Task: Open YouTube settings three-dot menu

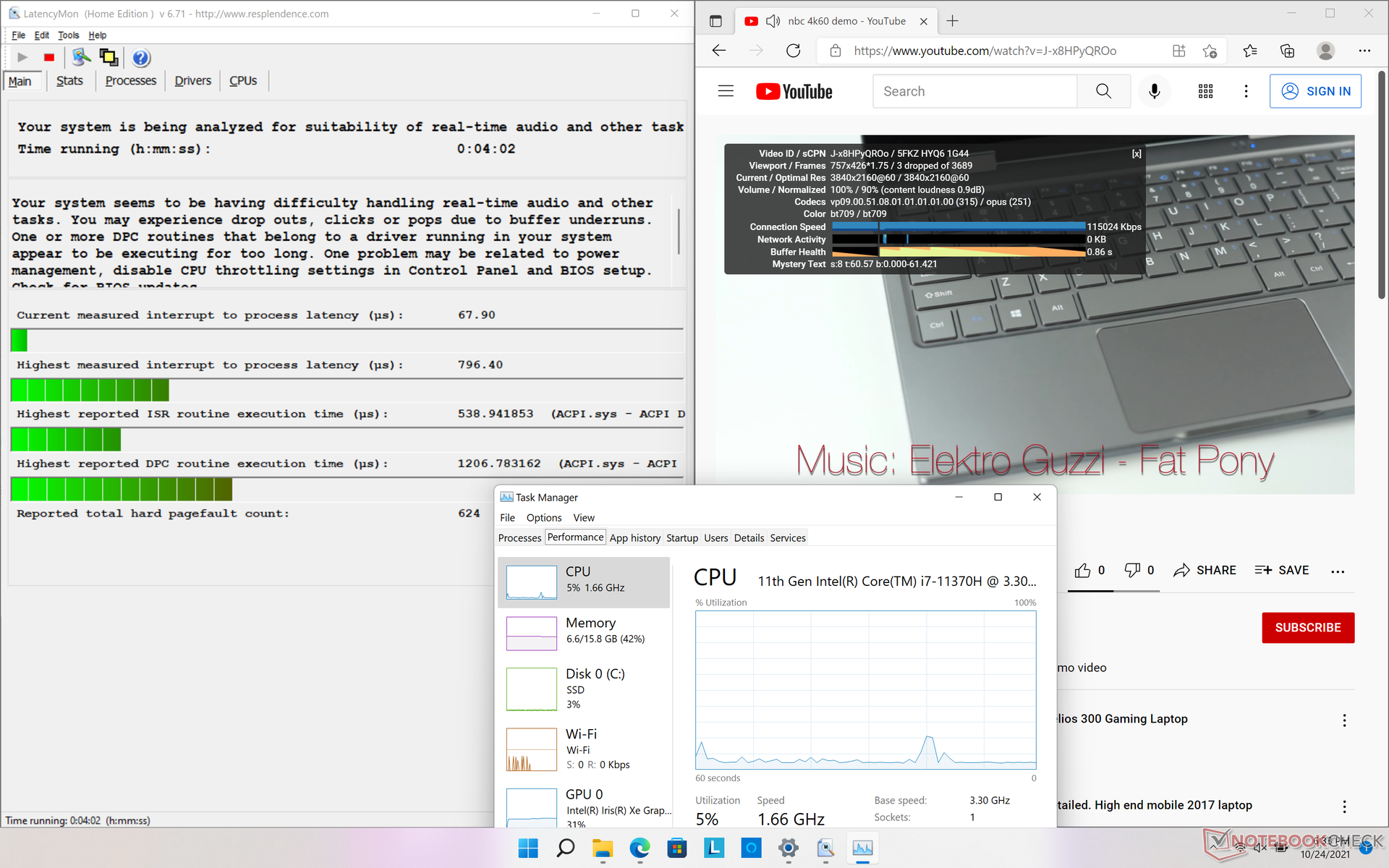Action: tap(1246, 91)
